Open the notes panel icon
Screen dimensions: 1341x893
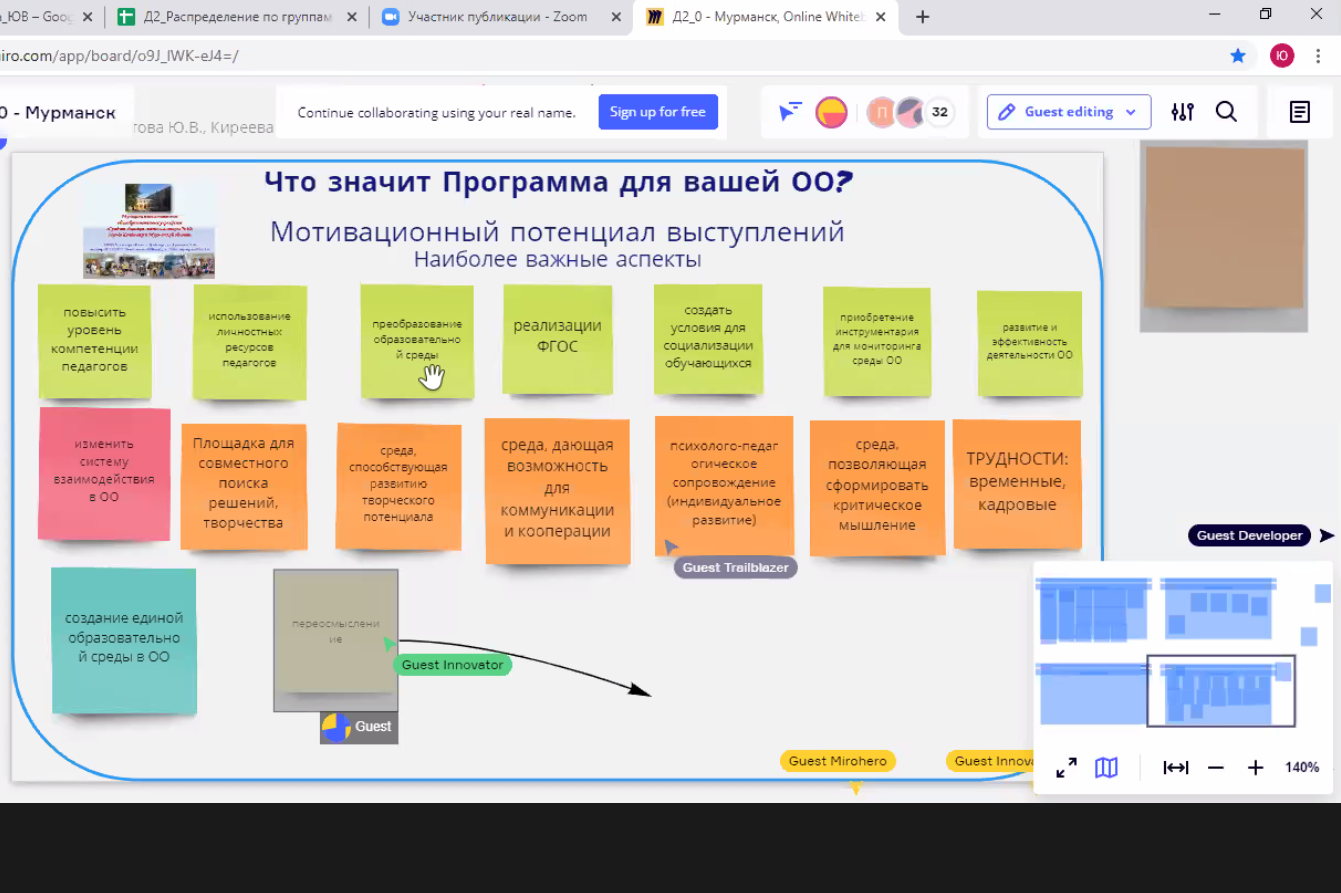[1299, 112]
